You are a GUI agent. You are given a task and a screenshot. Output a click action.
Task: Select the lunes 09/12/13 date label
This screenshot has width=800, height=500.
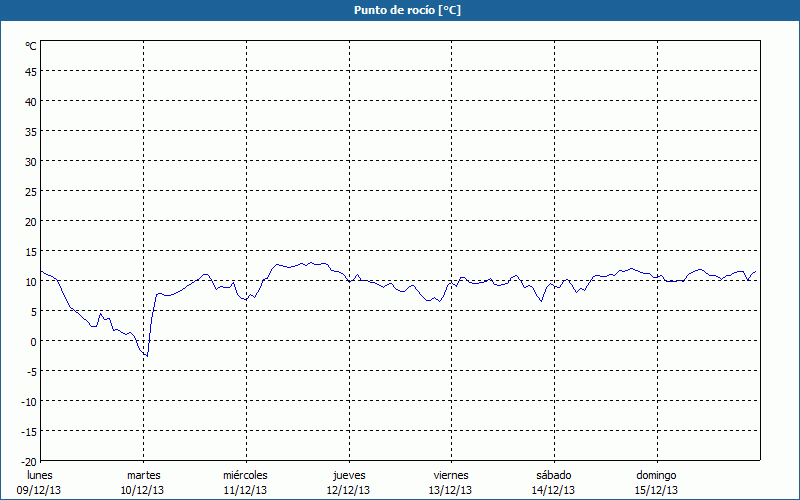click(x=40, y=482)
